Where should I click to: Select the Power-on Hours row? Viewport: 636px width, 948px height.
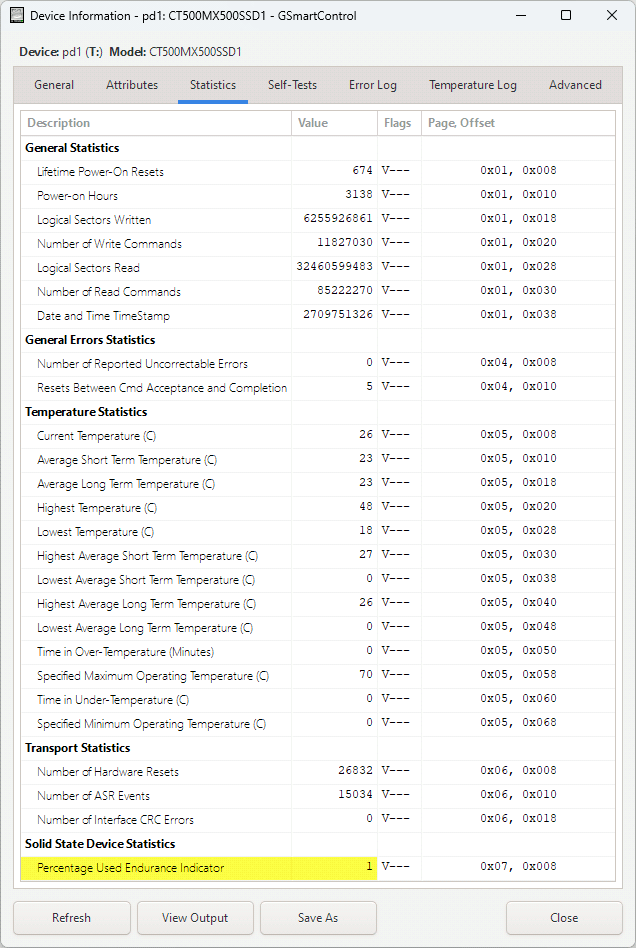[x=318, y=195]
